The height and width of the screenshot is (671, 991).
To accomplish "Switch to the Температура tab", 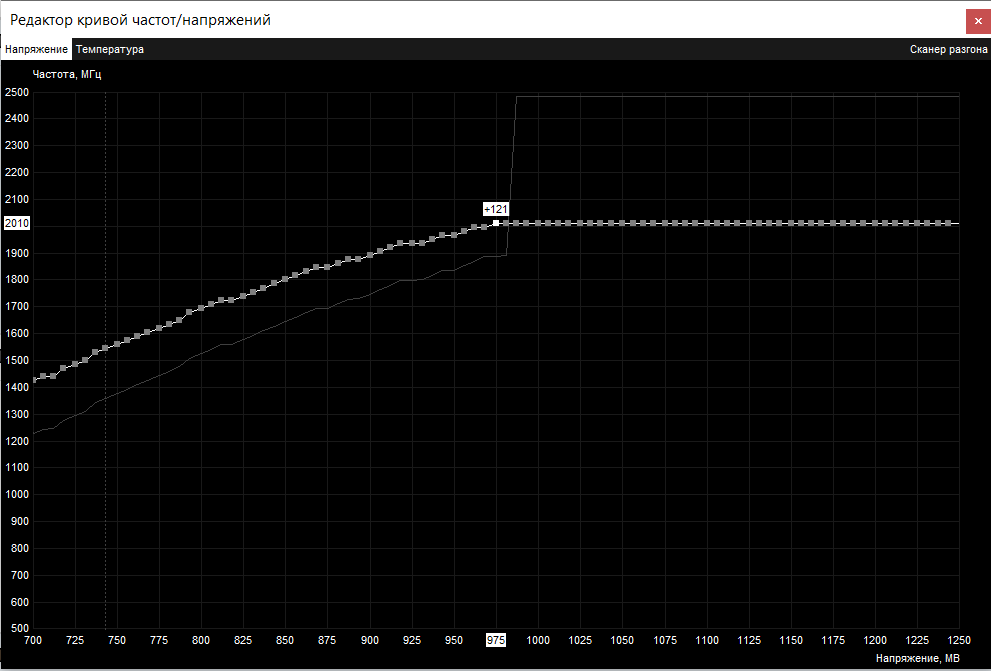I will pos(110,49).
